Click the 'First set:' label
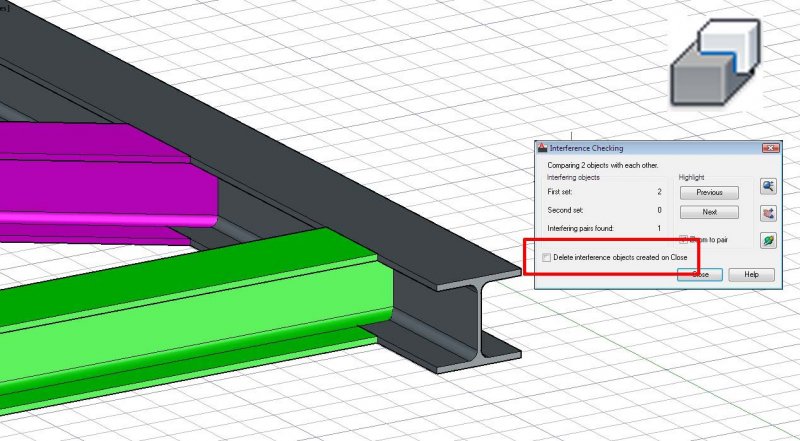800x441 pixels. tap(560, 192)
